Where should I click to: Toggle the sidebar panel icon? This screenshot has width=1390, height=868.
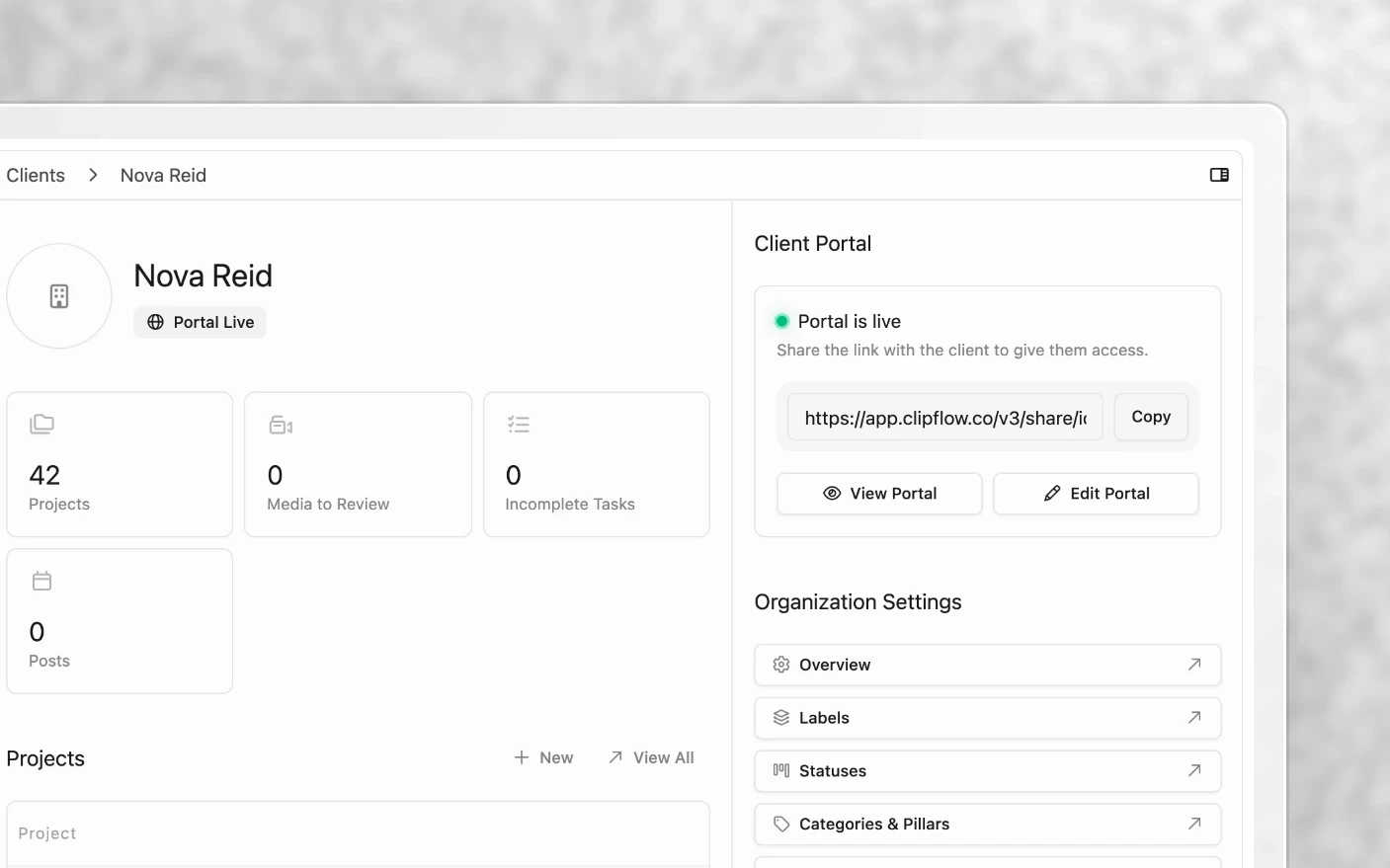point(1219,175)
